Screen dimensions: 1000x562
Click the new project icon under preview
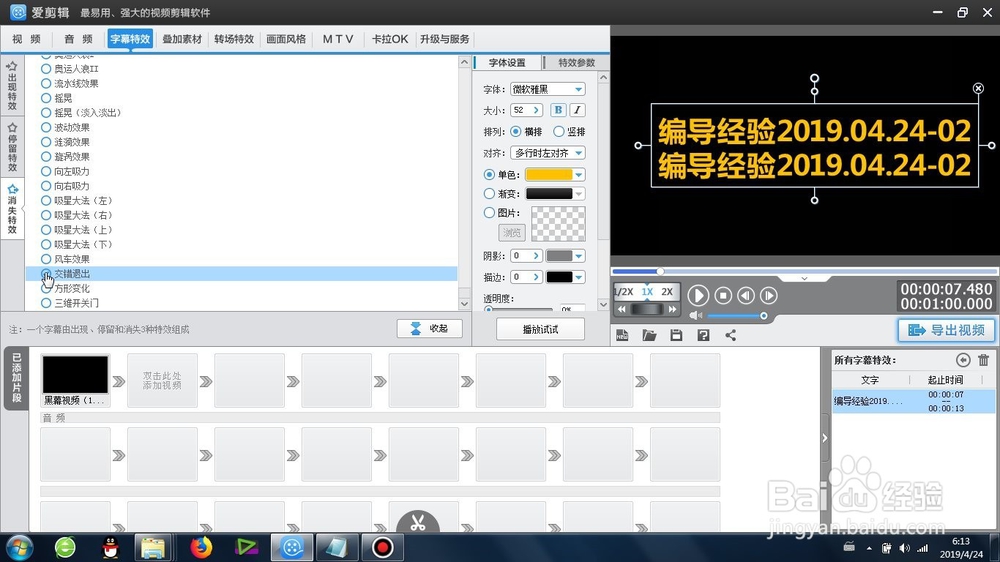click(622, 335)
